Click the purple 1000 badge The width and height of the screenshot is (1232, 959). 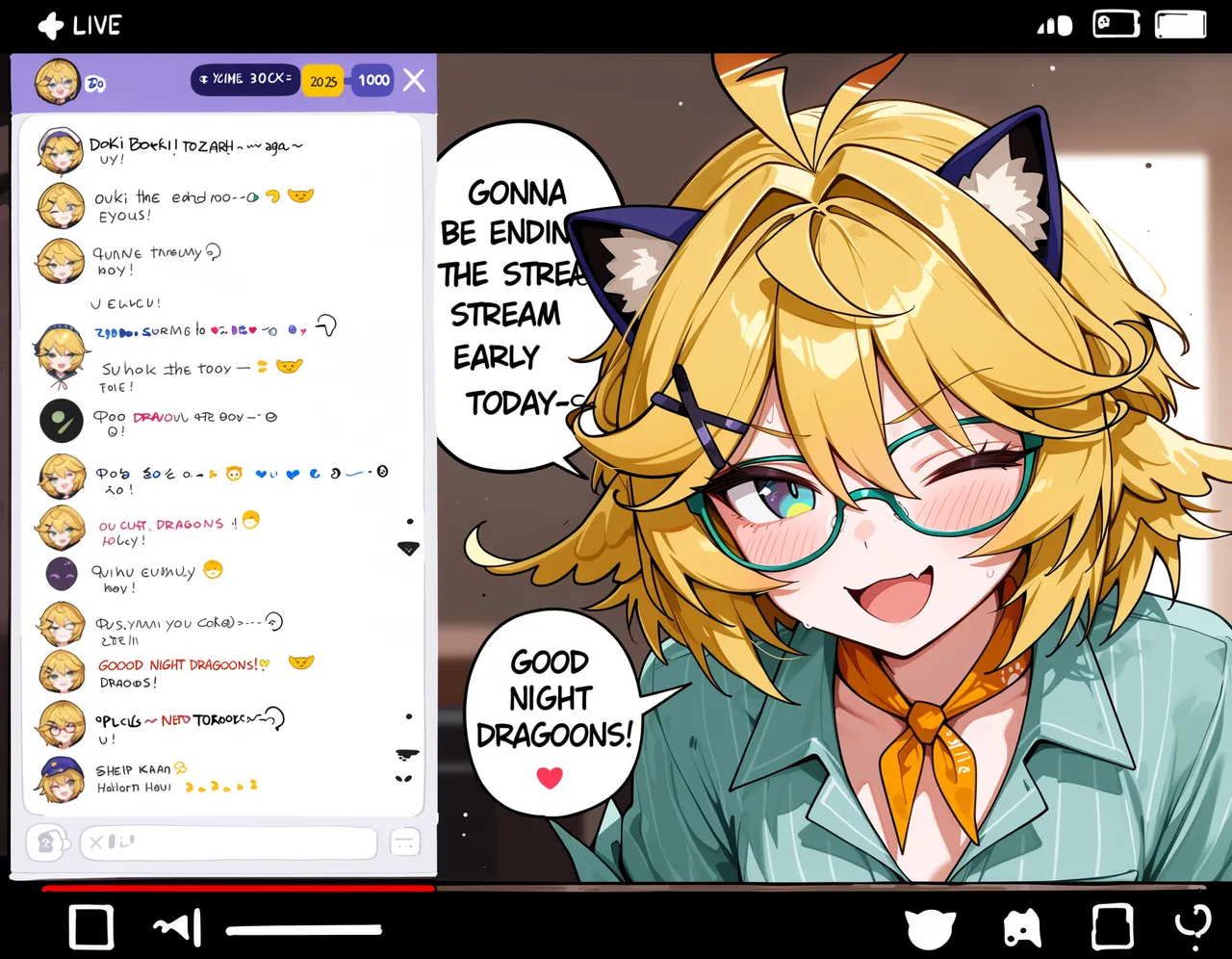tap(373, 80)
